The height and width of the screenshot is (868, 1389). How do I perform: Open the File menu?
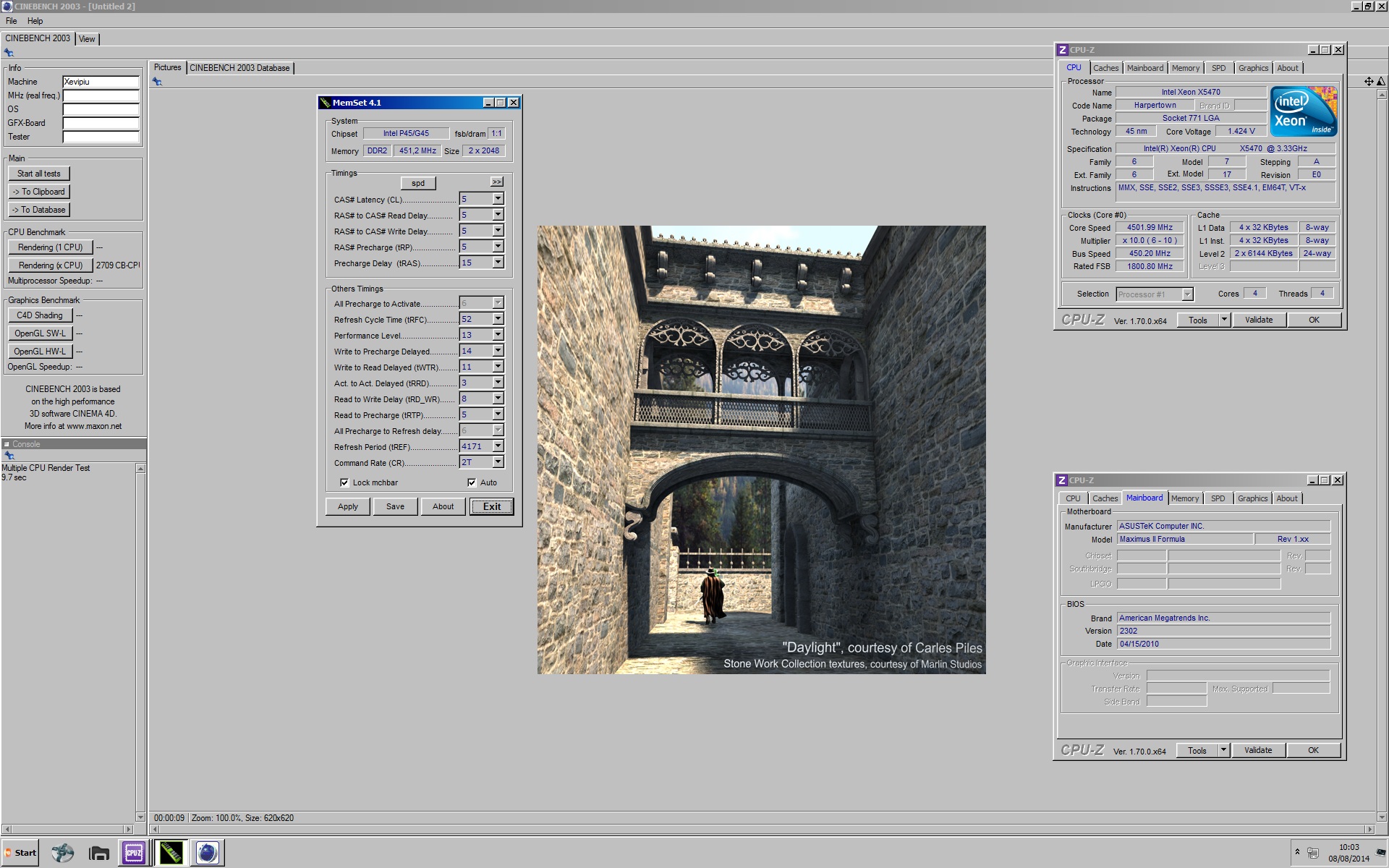tap(12, 21)
